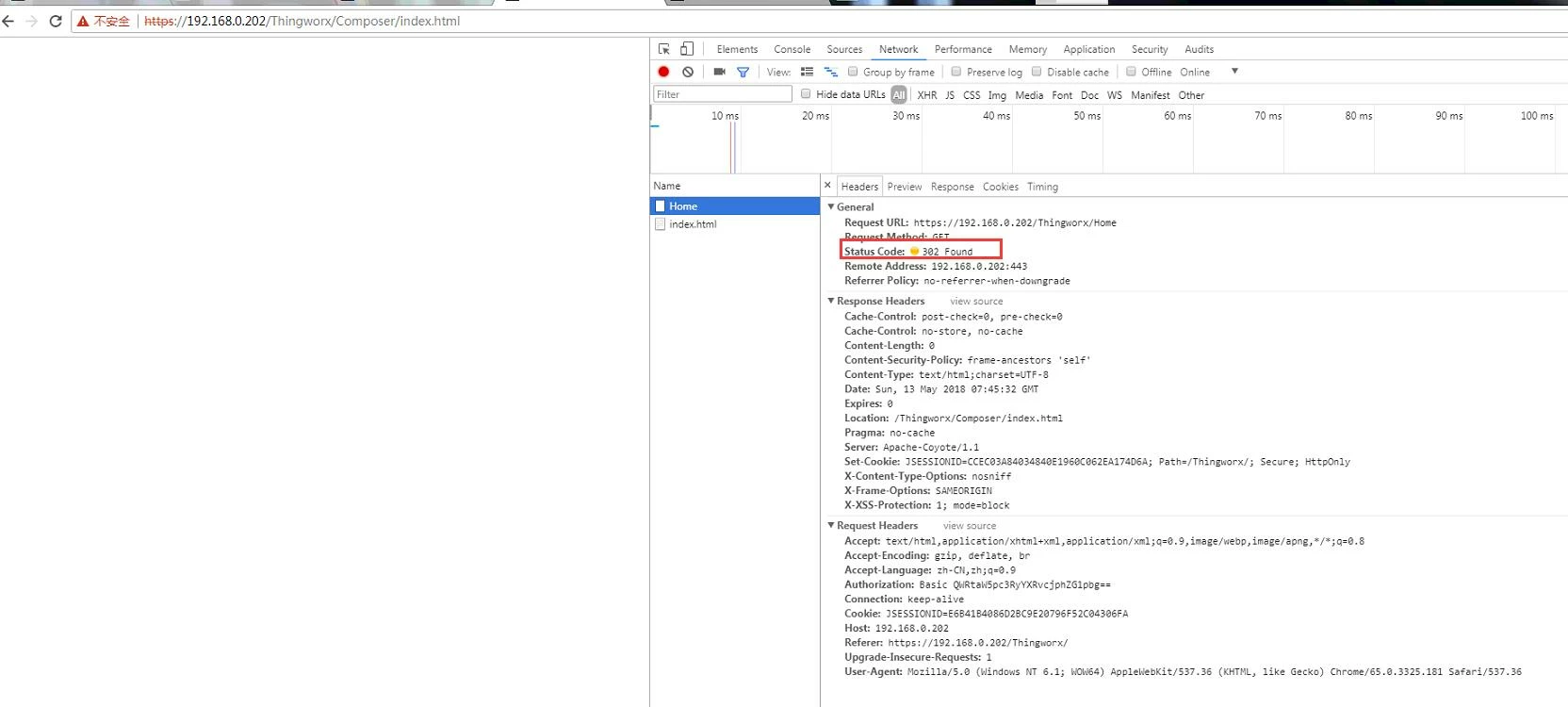
Task: Collapse the General section
Action: 831,207
